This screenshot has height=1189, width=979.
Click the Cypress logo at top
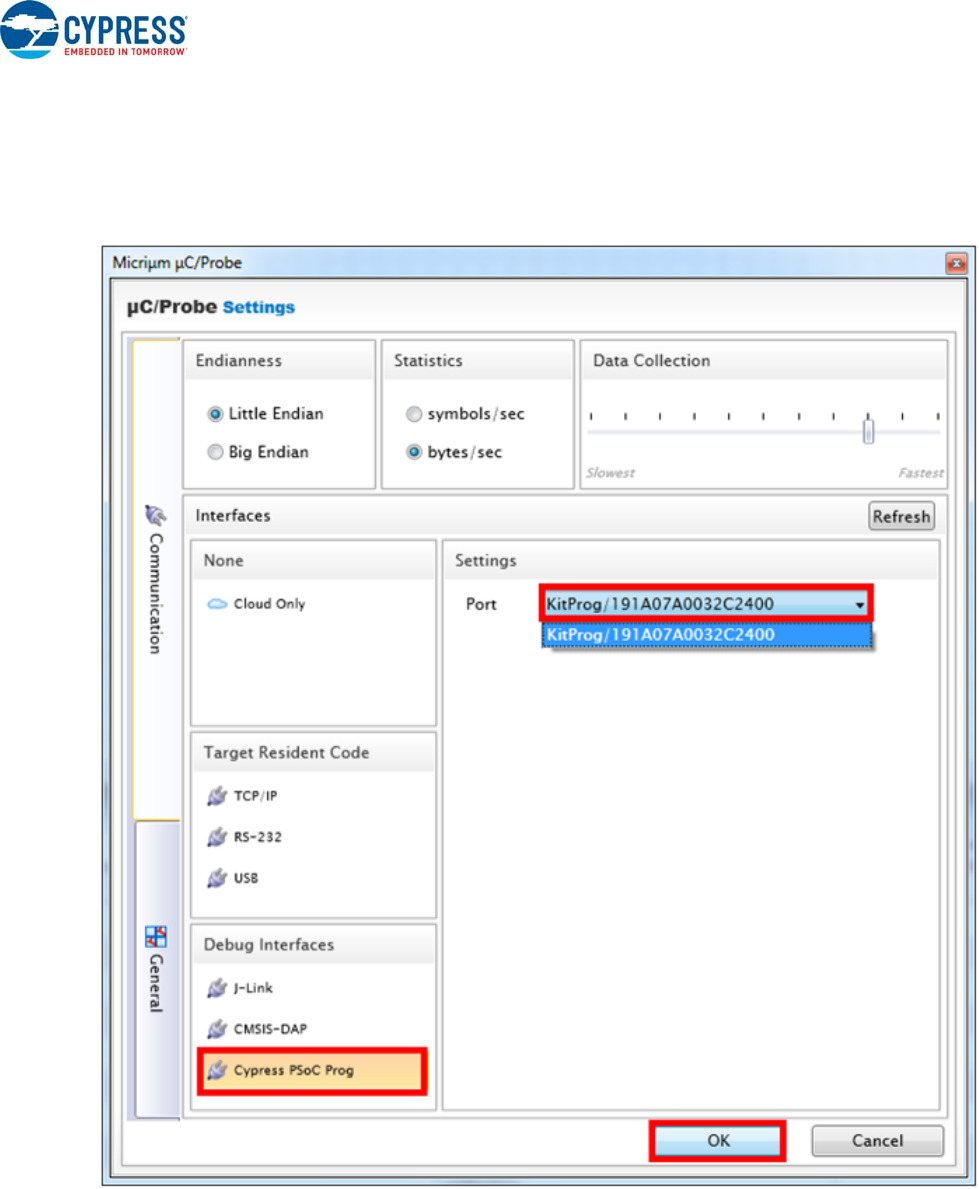pyautogui.click(x=95, y=28)
